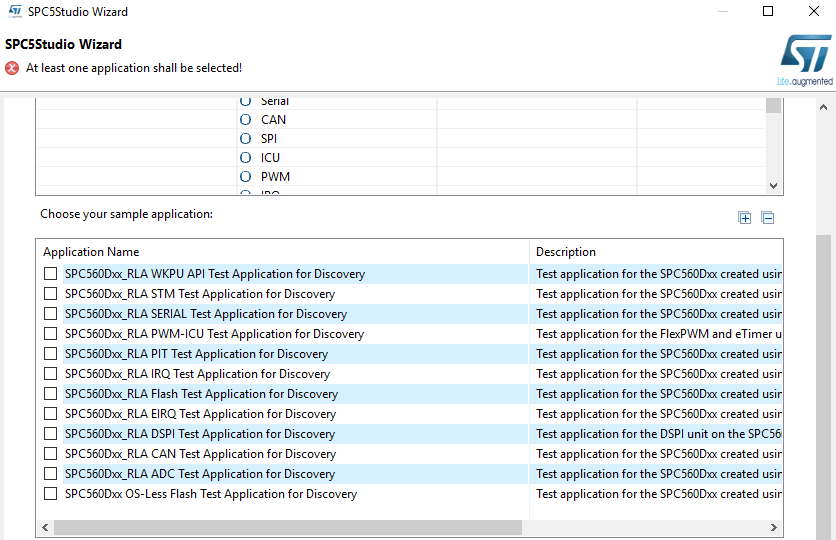
Task: Click the SPC5Studio title bar icon
Action: click(15, 11)
